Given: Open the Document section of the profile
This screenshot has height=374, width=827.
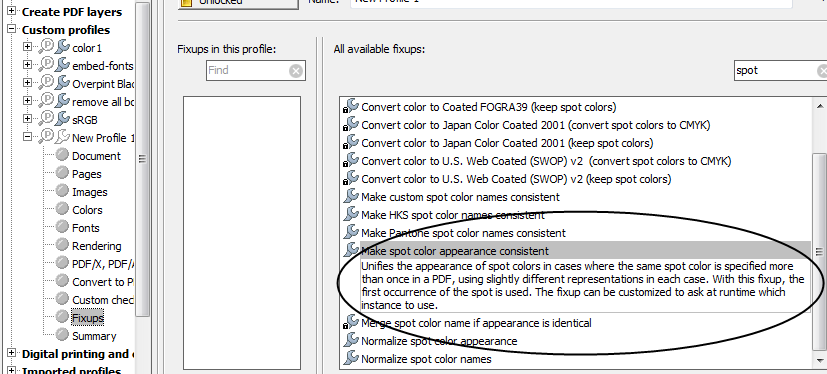Looking at the screenshot, I should 96,156.
